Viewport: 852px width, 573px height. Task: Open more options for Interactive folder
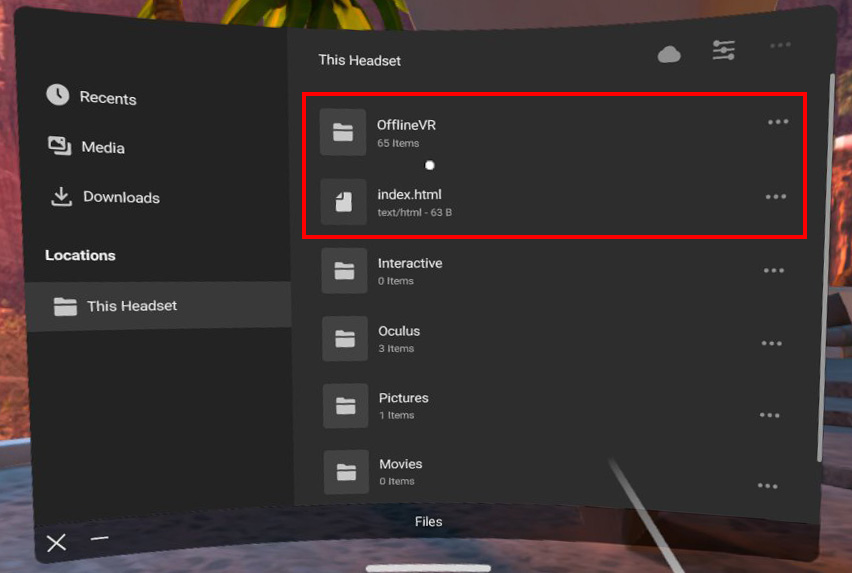tap(774, 270)
